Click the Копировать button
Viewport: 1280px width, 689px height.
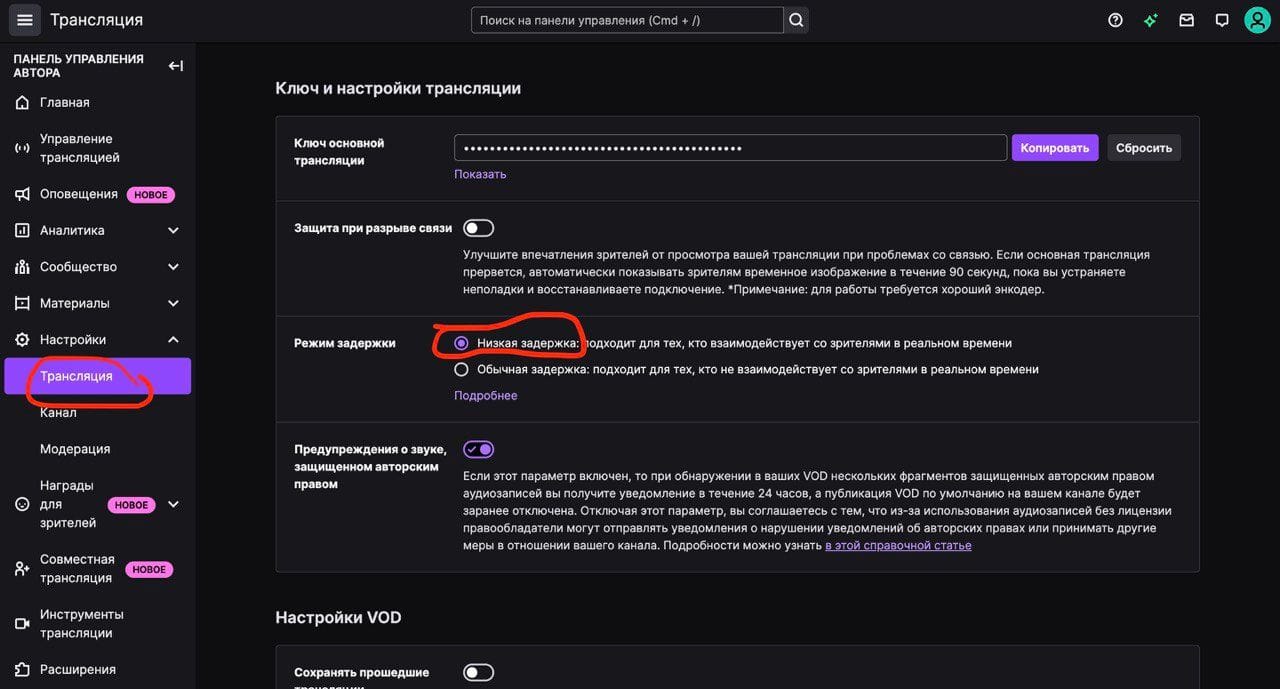click(1054, 148)
